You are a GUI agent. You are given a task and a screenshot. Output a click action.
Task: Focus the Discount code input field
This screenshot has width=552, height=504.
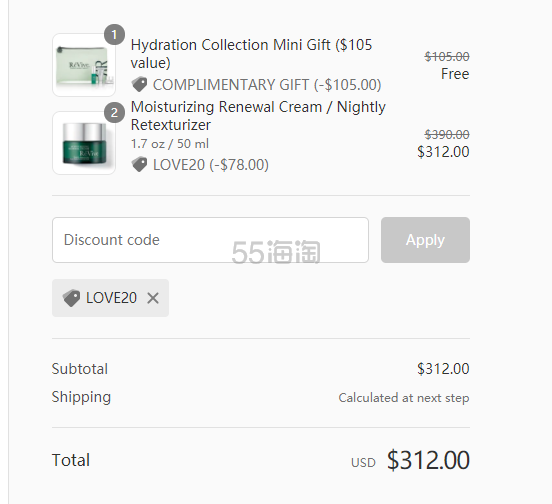pyautogui.click(x=210, y=240)
